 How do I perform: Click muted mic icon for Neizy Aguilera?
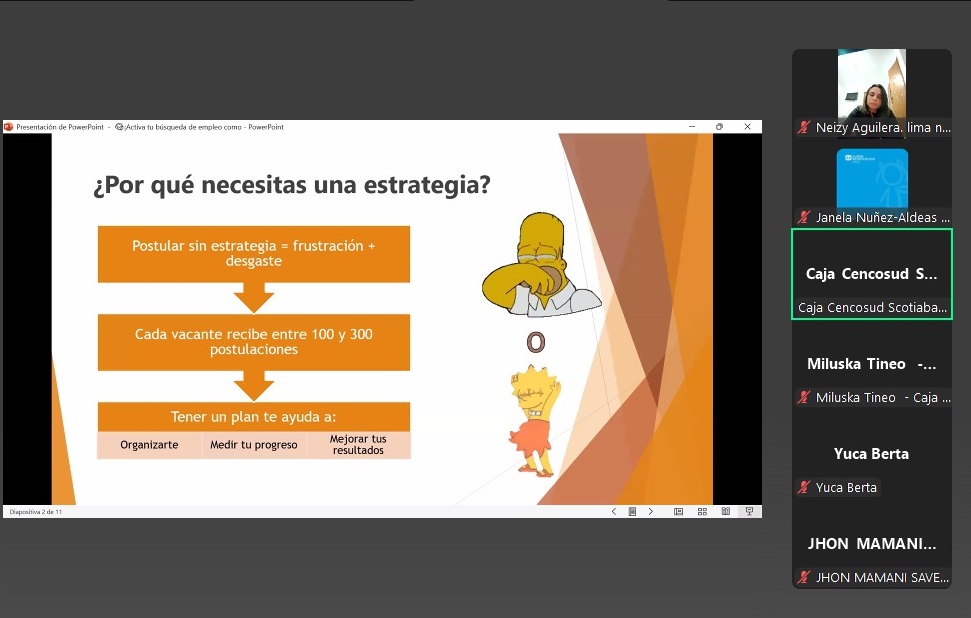[803, 128]
